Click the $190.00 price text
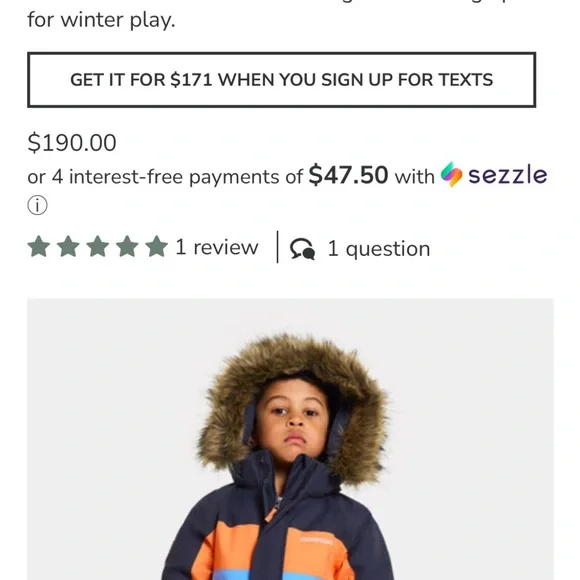 [x=72, y=143]
